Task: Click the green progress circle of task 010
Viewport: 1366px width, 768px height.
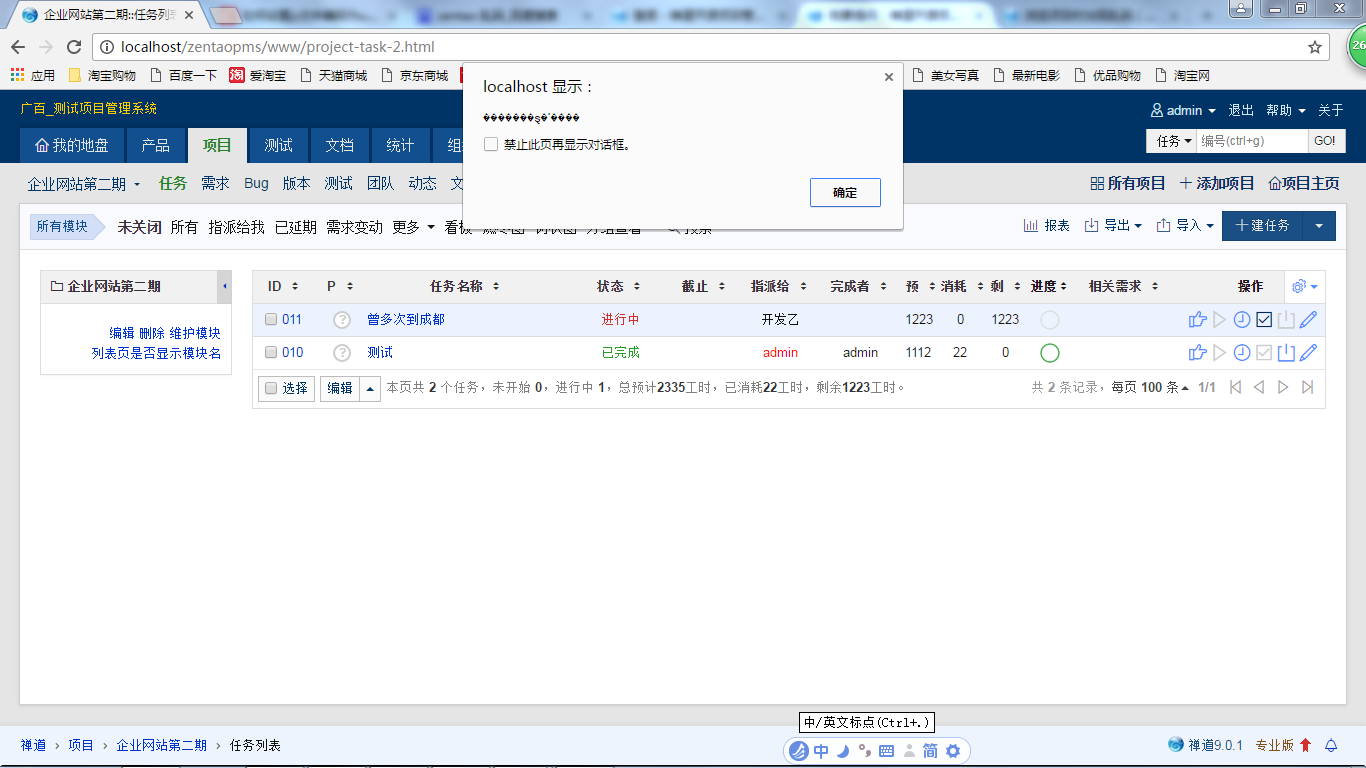Action: (1050, 352)
